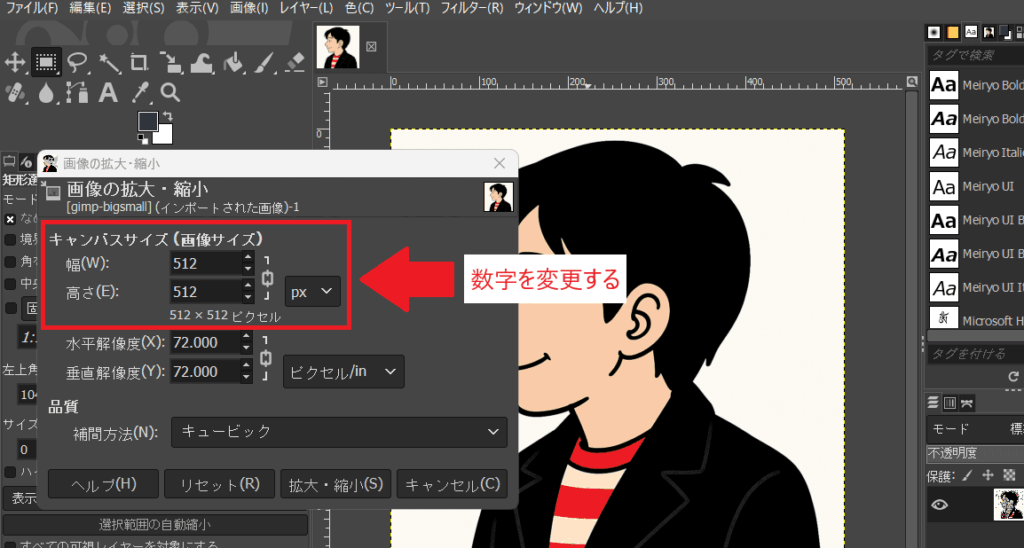Click the 高さ(E) height input field
The width and height of the screenshot is (1024, 548).
coord(206,291)
